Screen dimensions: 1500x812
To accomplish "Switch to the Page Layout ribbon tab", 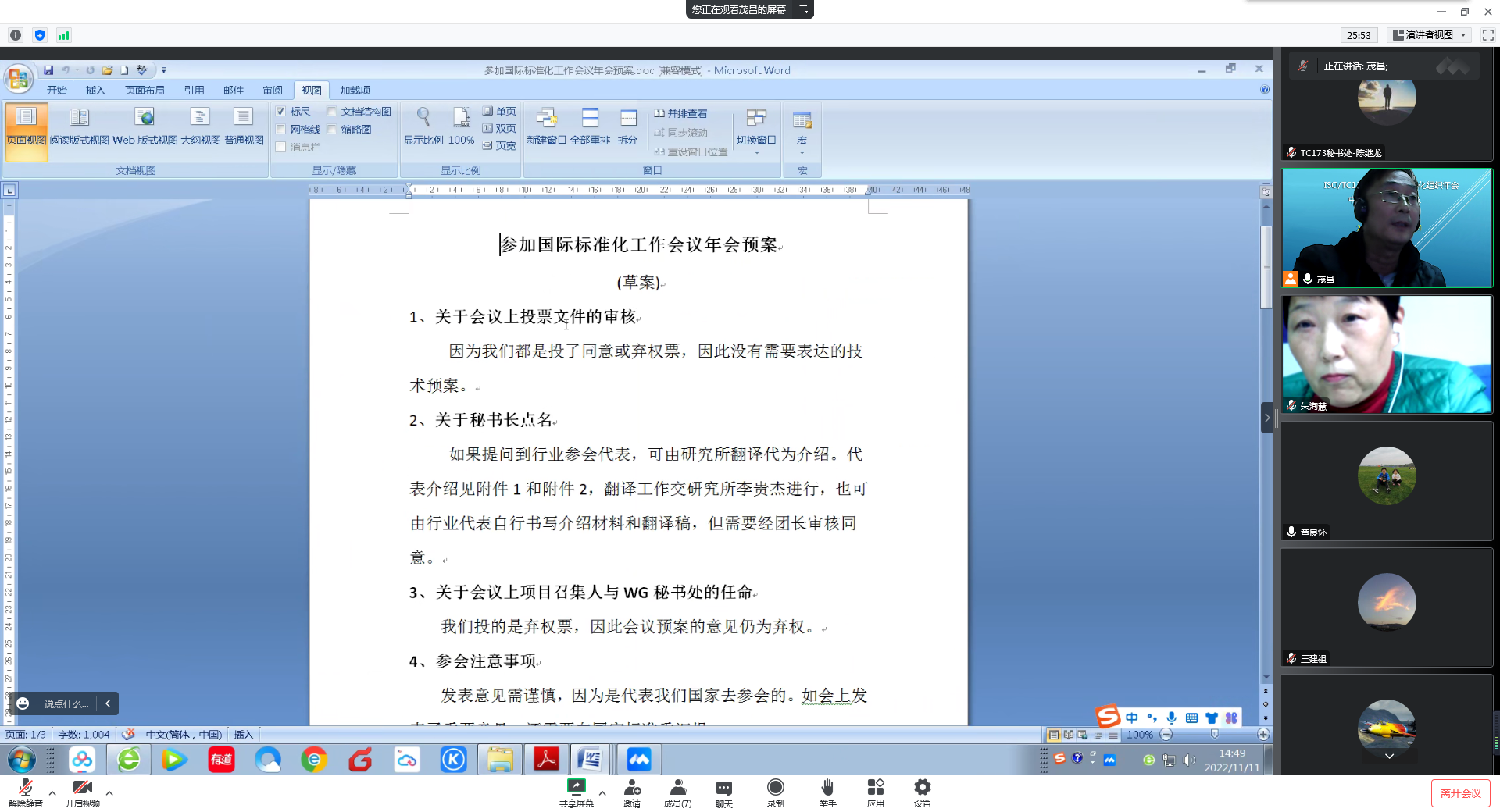I will pyautogui.click(x=145, y=91).
